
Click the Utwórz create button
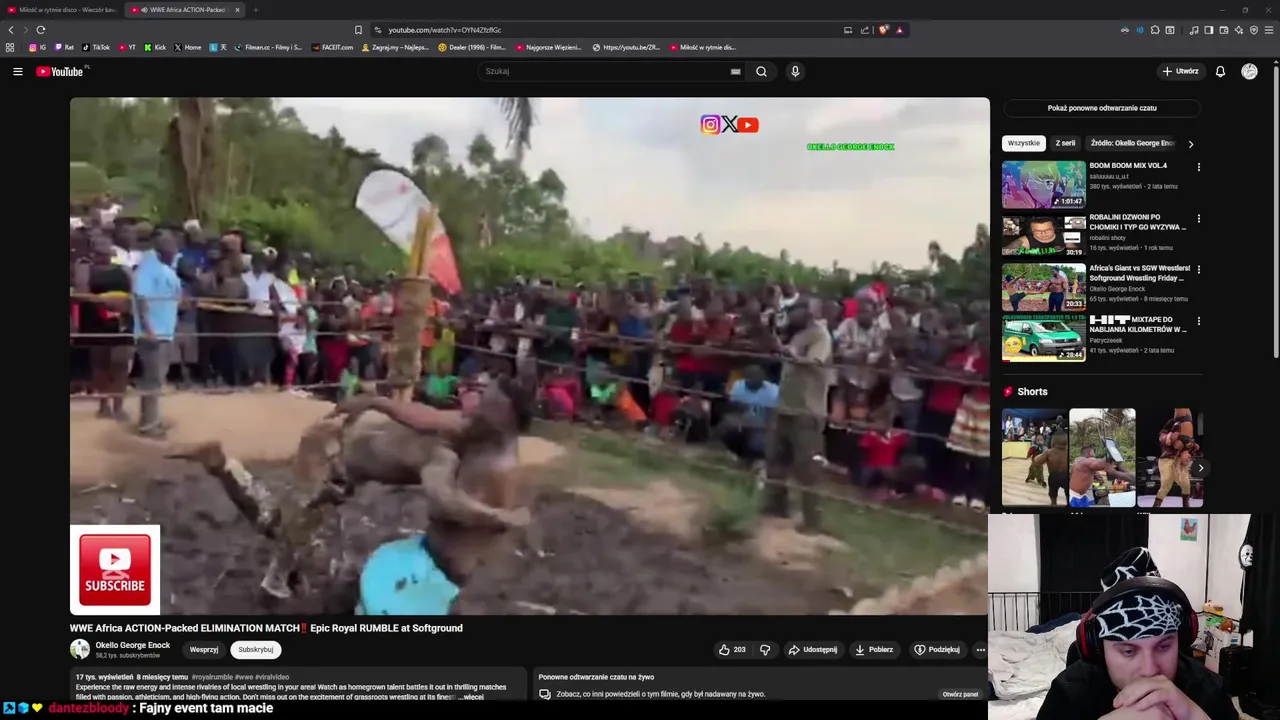click(1180, 71)
